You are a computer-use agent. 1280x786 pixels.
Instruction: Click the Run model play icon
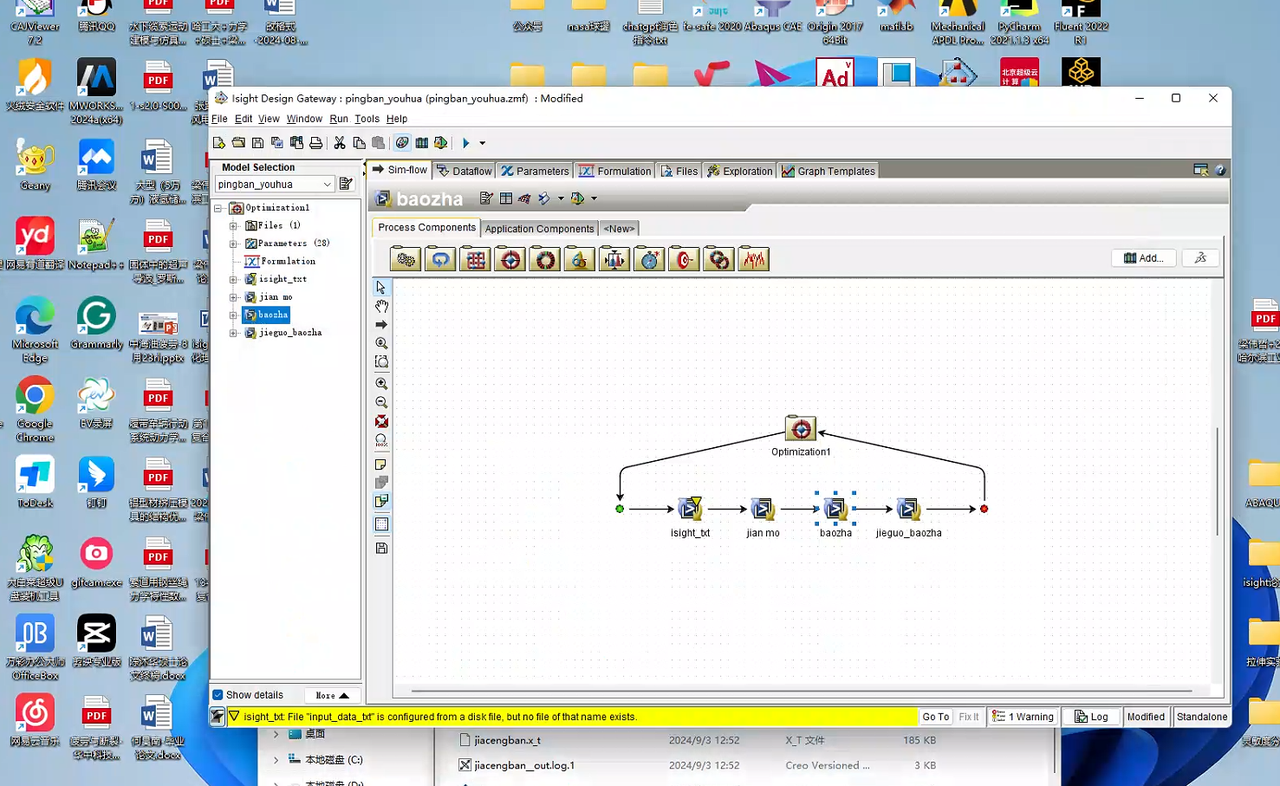pos(466,143)
